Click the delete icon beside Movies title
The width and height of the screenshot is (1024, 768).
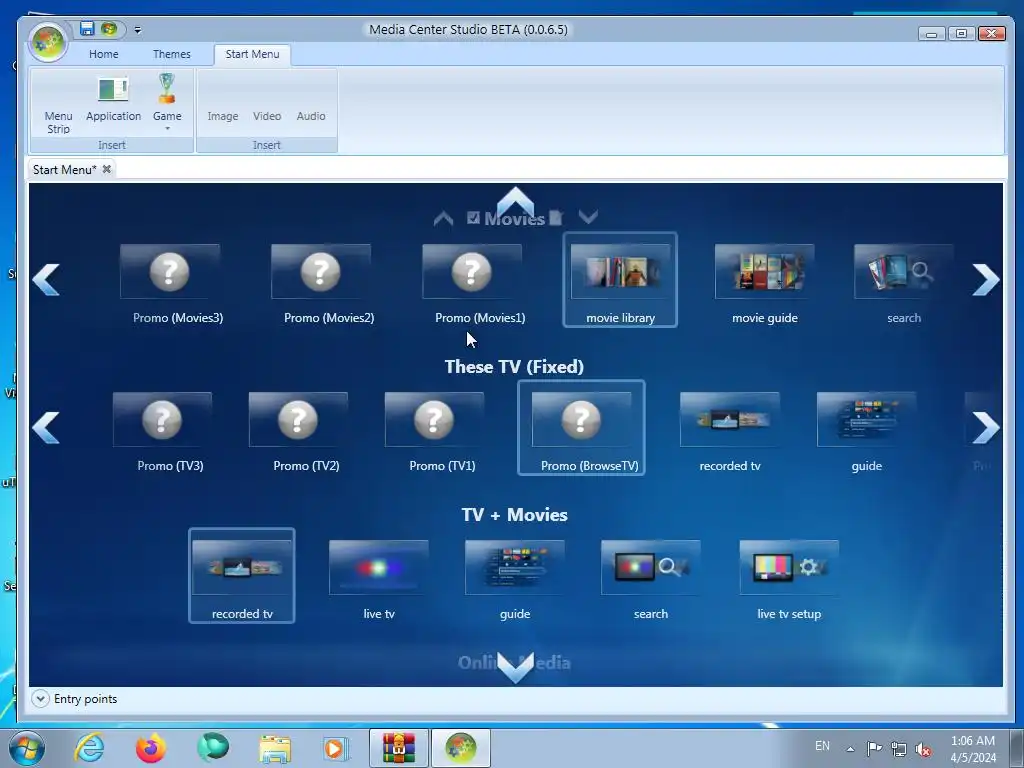pos(556,217)
